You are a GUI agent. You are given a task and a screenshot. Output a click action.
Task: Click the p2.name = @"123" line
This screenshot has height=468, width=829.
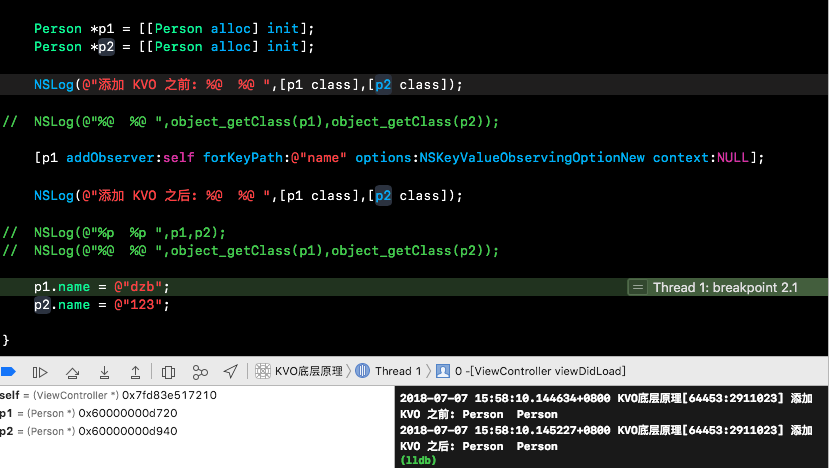(102, 305)
